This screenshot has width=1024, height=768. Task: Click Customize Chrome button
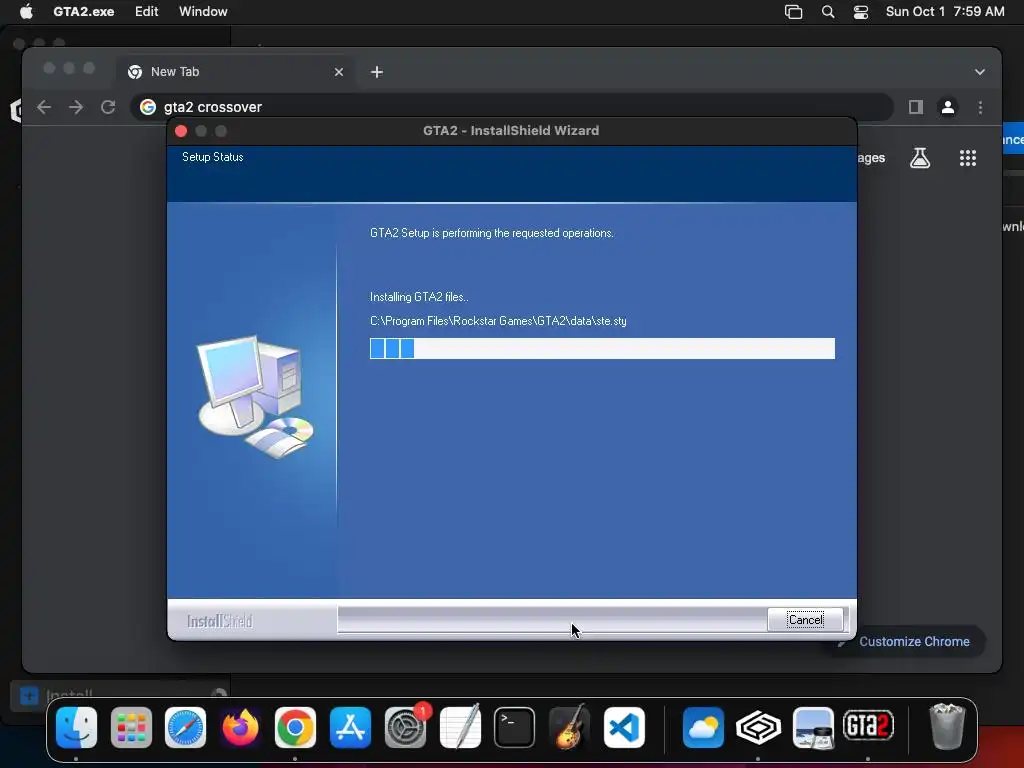coord(907,641)
